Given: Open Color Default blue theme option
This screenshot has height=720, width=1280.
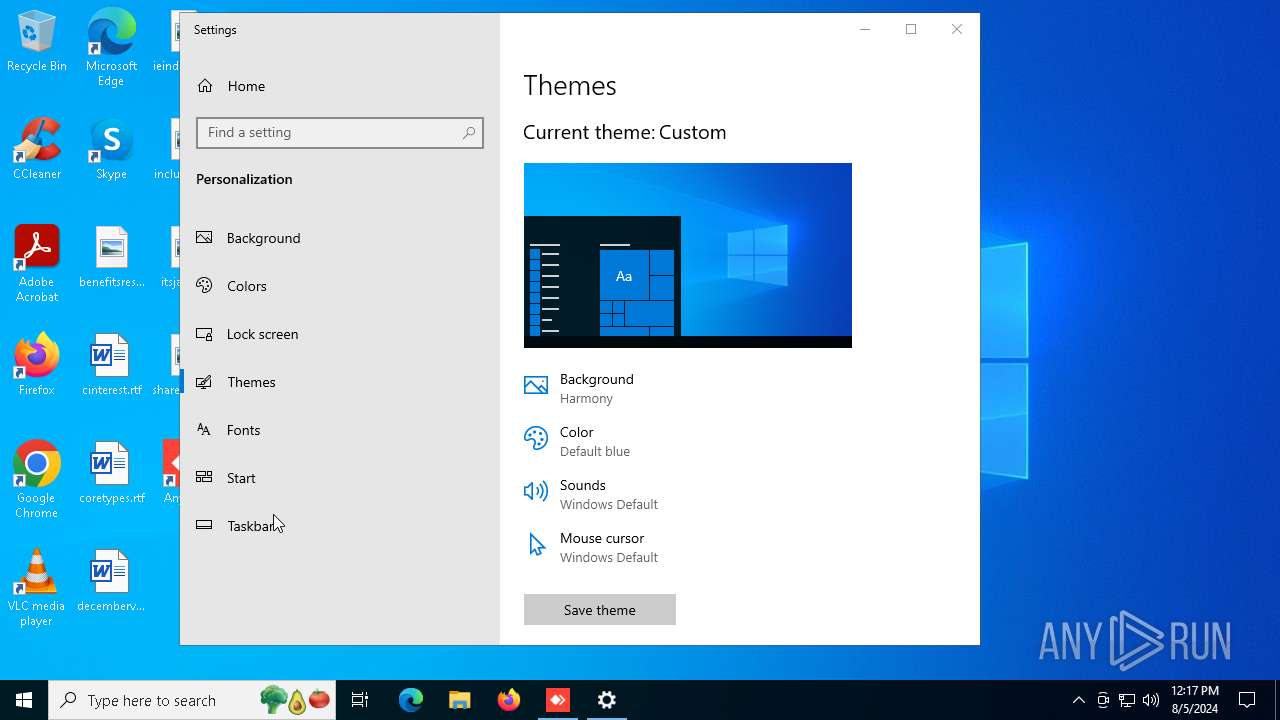Looking at the screenshot, I should pyautogui.click(x=595, y=441).
